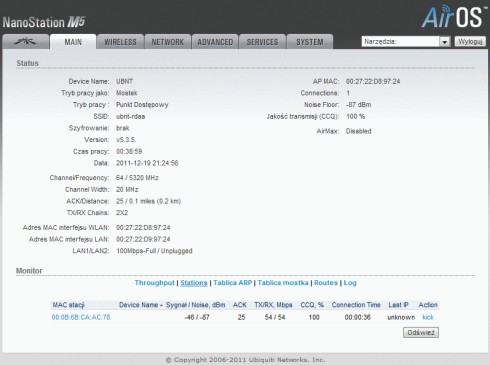Click the Czas pracy value 00:38:59
The image size is (490, 365).
click(x=129, y=151)
